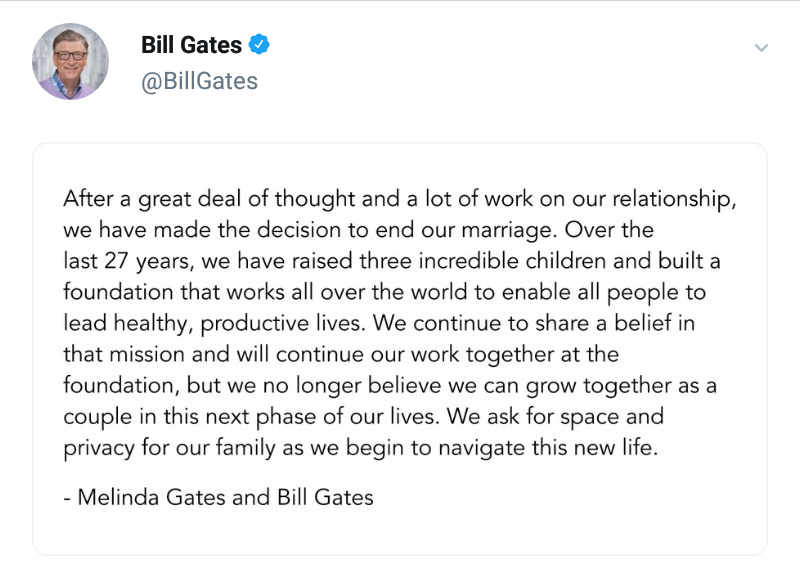Click the blue verified badge icon

tap(260, 45)
